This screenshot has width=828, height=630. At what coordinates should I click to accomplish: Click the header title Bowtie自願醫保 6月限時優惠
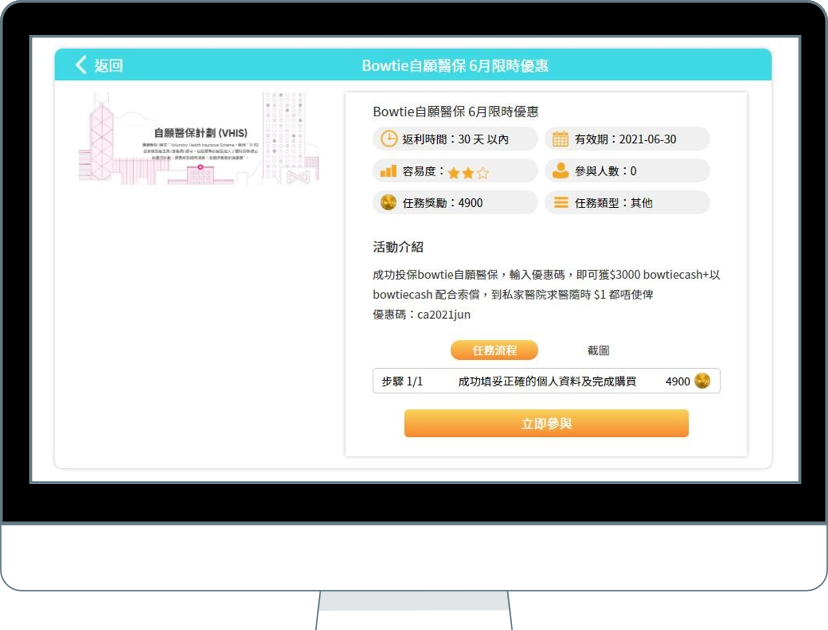click(455, 66)
